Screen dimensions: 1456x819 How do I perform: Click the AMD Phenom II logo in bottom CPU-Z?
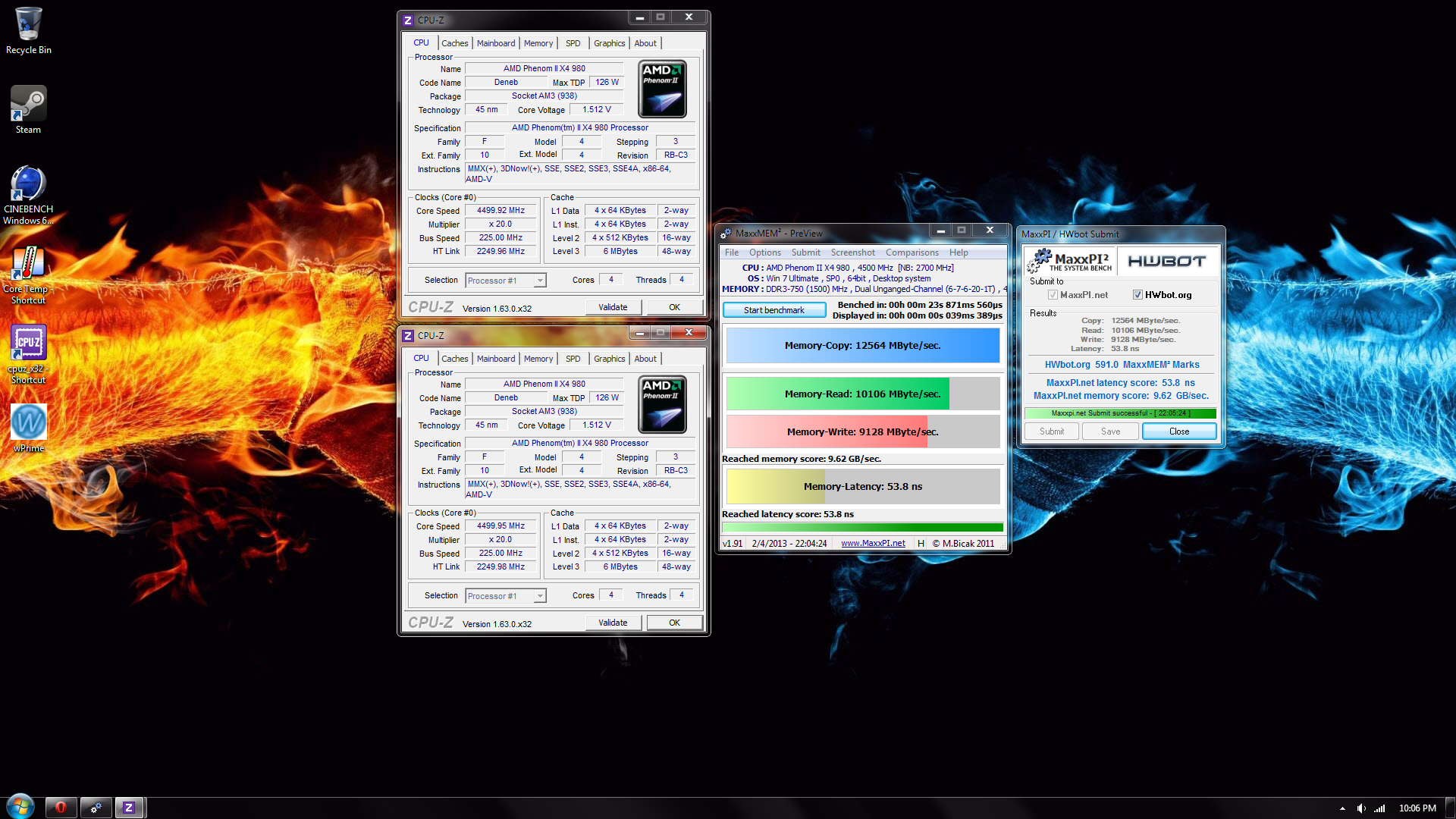(x=662, y=405)
